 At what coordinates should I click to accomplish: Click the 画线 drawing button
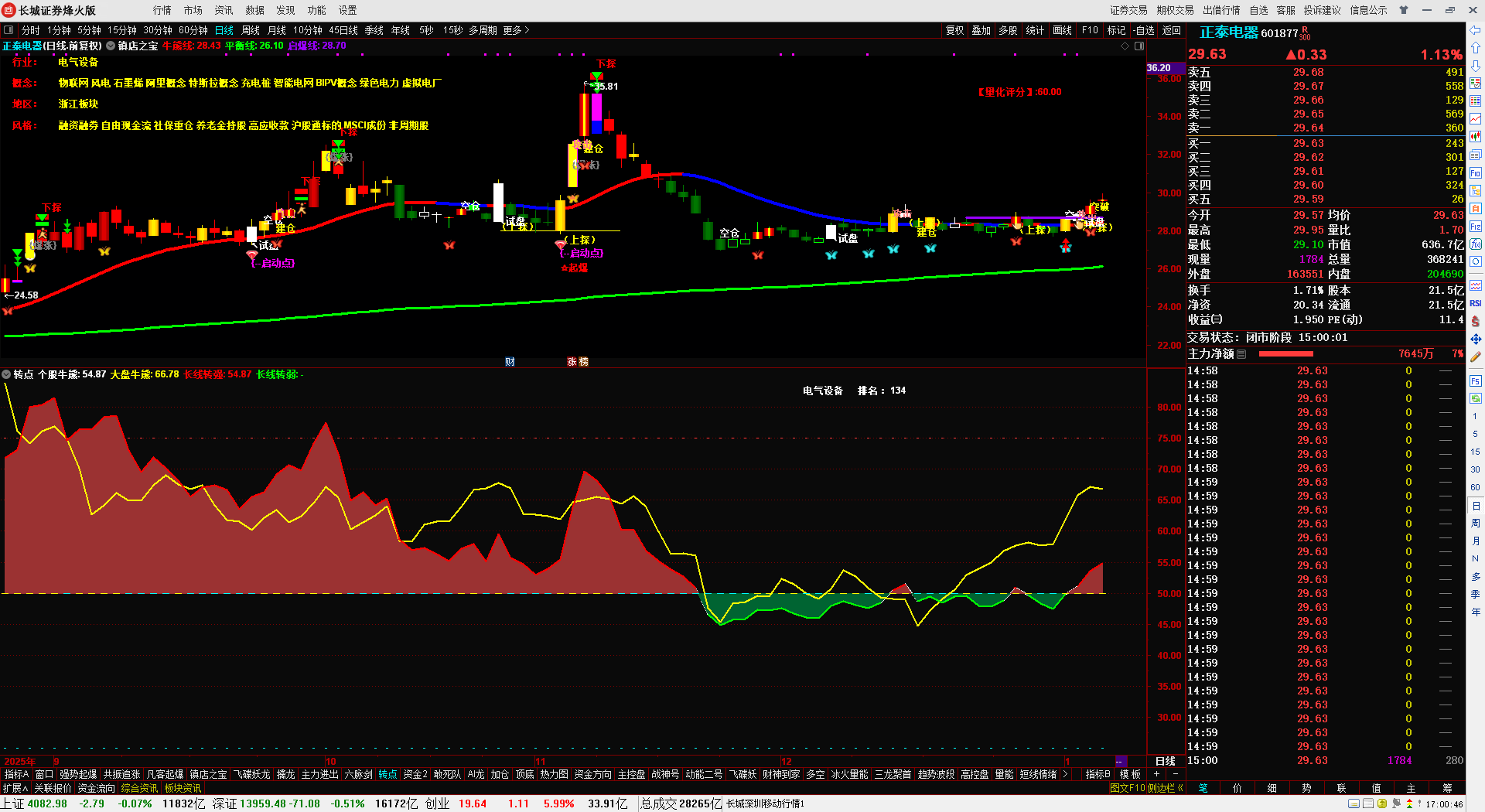click(1063, 30)
